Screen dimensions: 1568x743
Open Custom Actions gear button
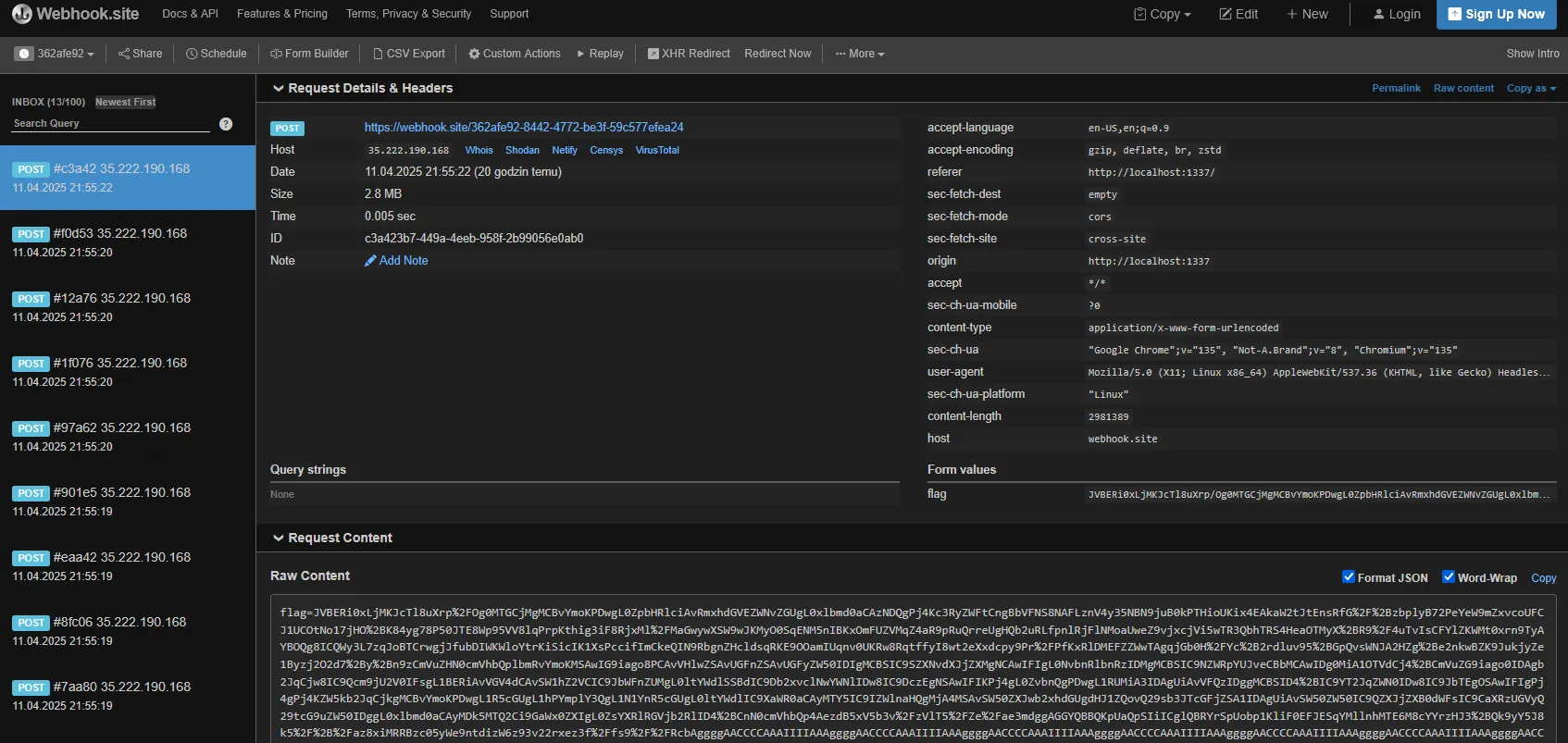pos(515,54)
